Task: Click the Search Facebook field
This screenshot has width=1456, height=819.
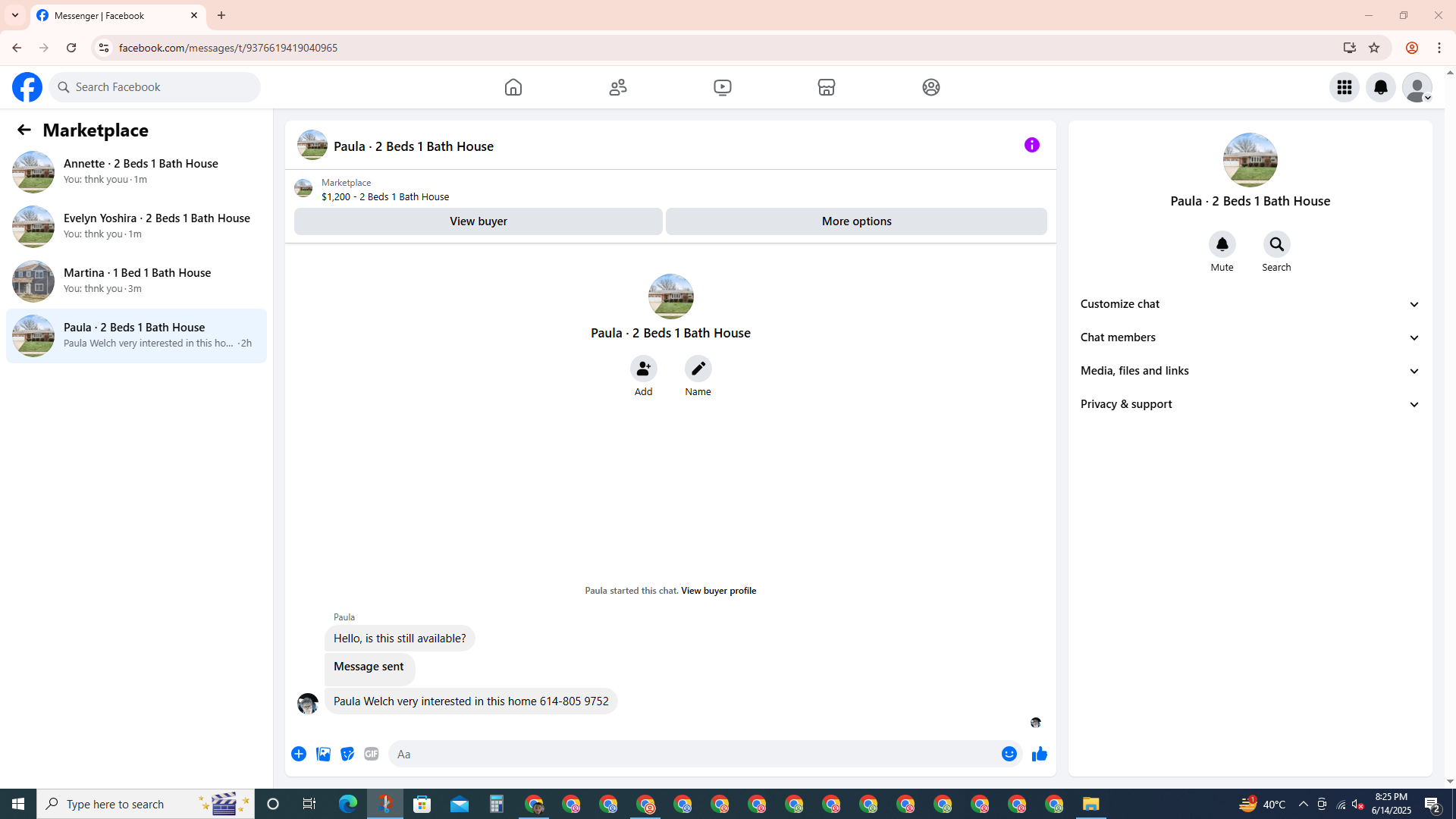Action: 155,87
